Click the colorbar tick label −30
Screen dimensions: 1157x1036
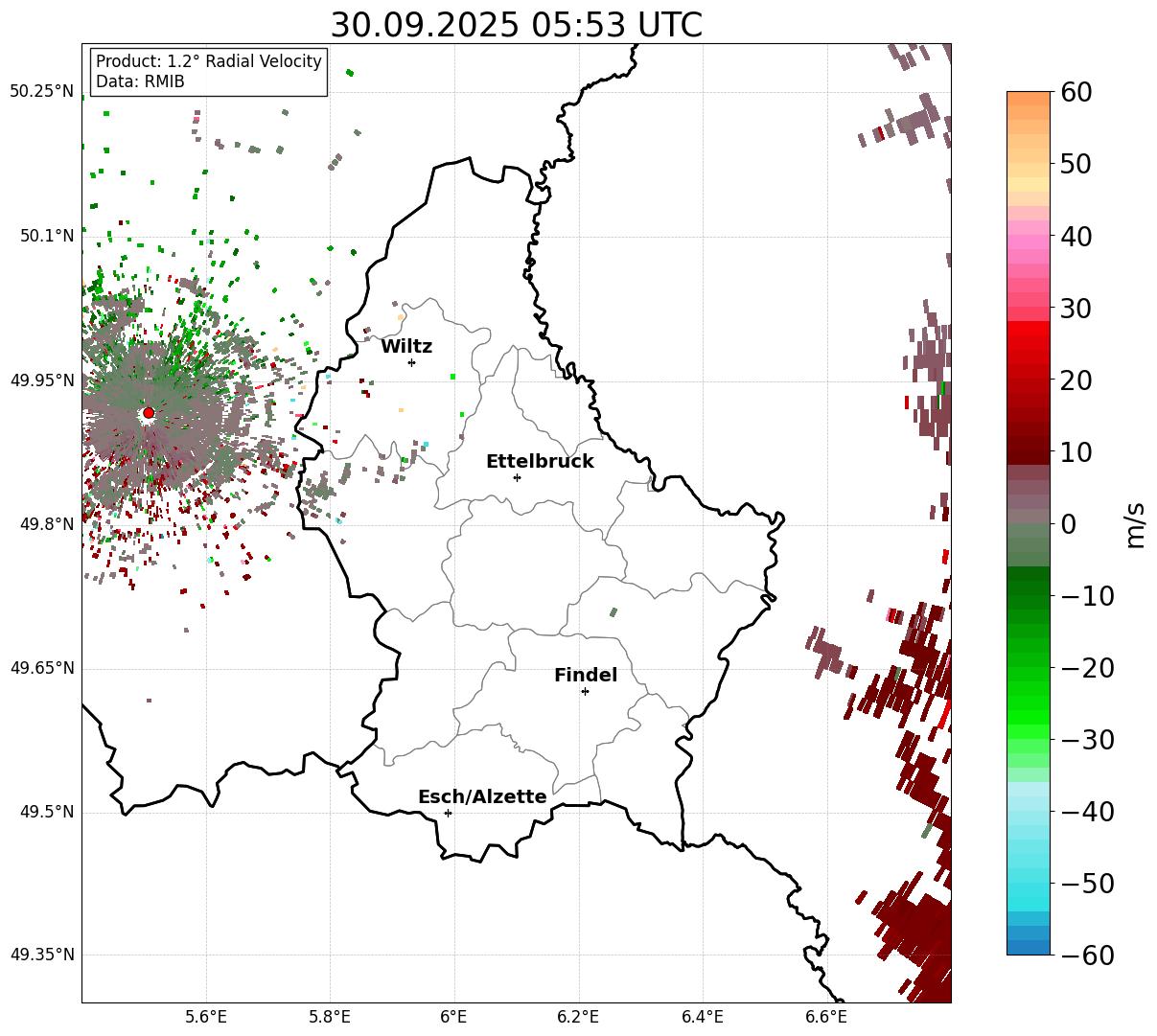[1086, 740]
